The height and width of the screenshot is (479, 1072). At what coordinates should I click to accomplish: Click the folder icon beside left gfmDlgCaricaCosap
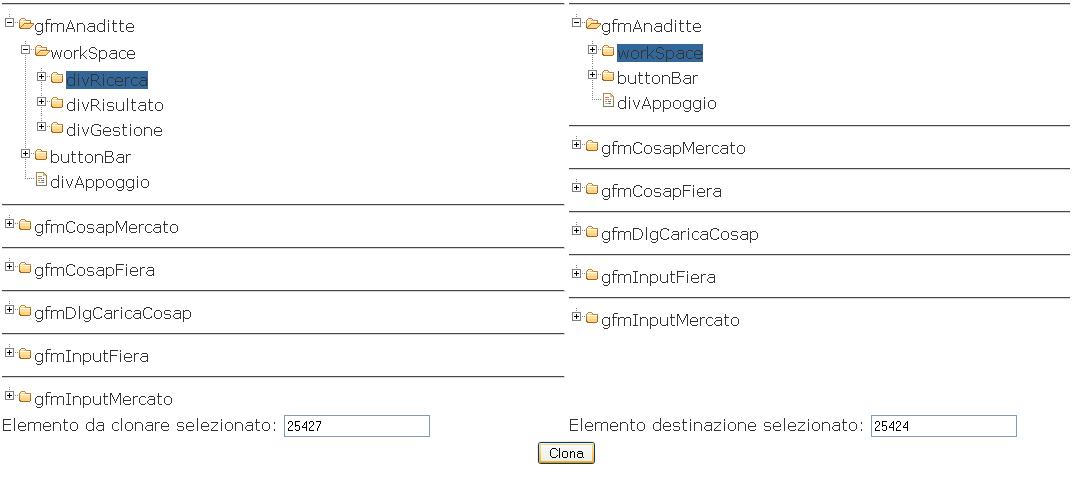click(x=25, y=312)
